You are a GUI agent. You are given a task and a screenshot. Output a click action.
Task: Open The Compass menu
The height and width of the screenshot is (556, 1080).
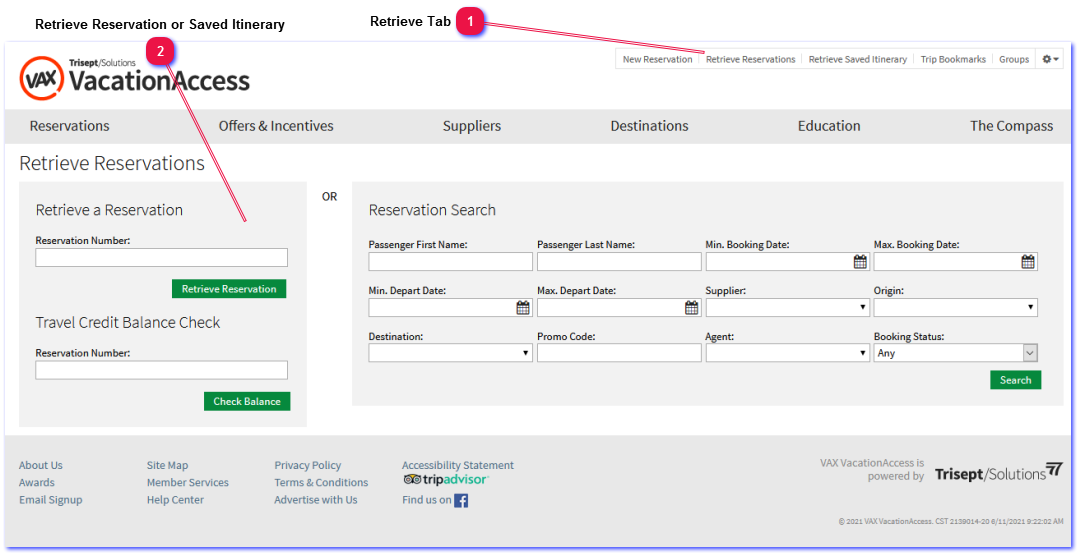pos(1012,126)
